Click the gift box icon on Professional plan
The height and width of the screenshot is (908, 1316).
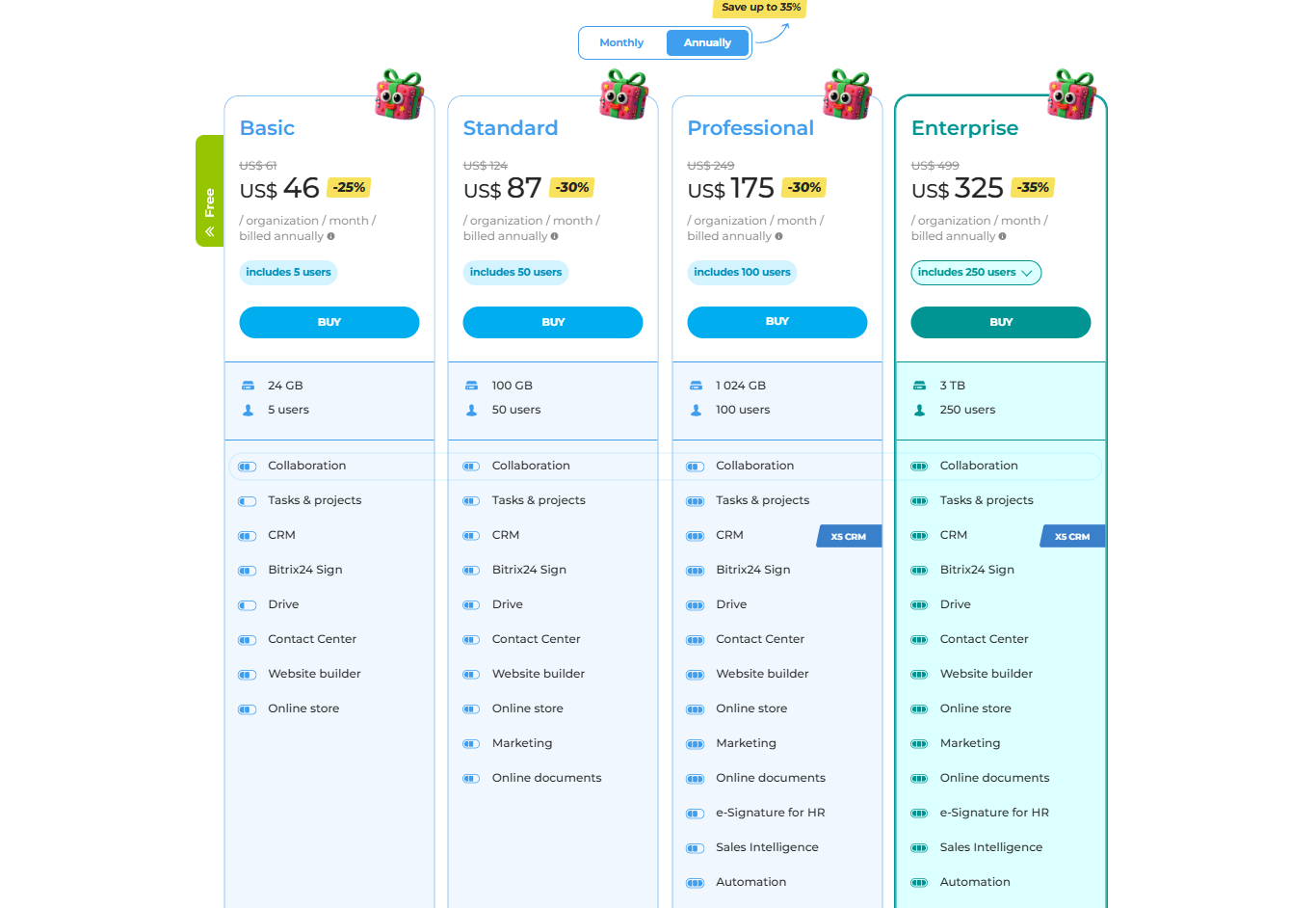(x=847, y=94)
